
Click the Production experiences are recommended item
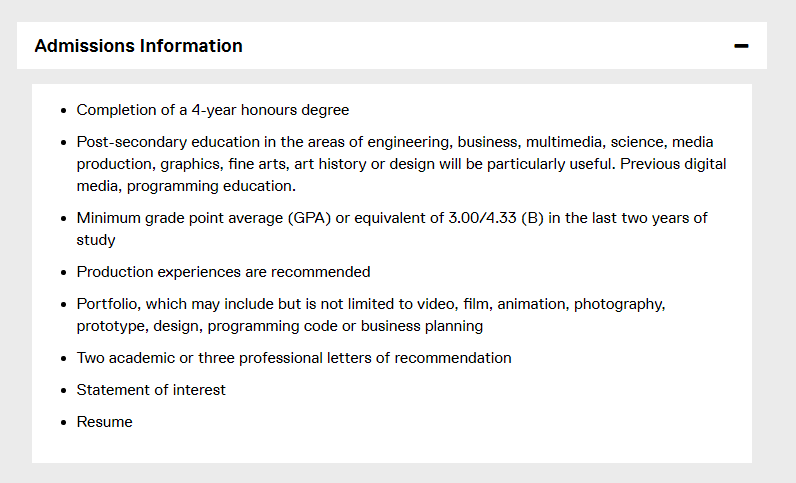[223, 272]
